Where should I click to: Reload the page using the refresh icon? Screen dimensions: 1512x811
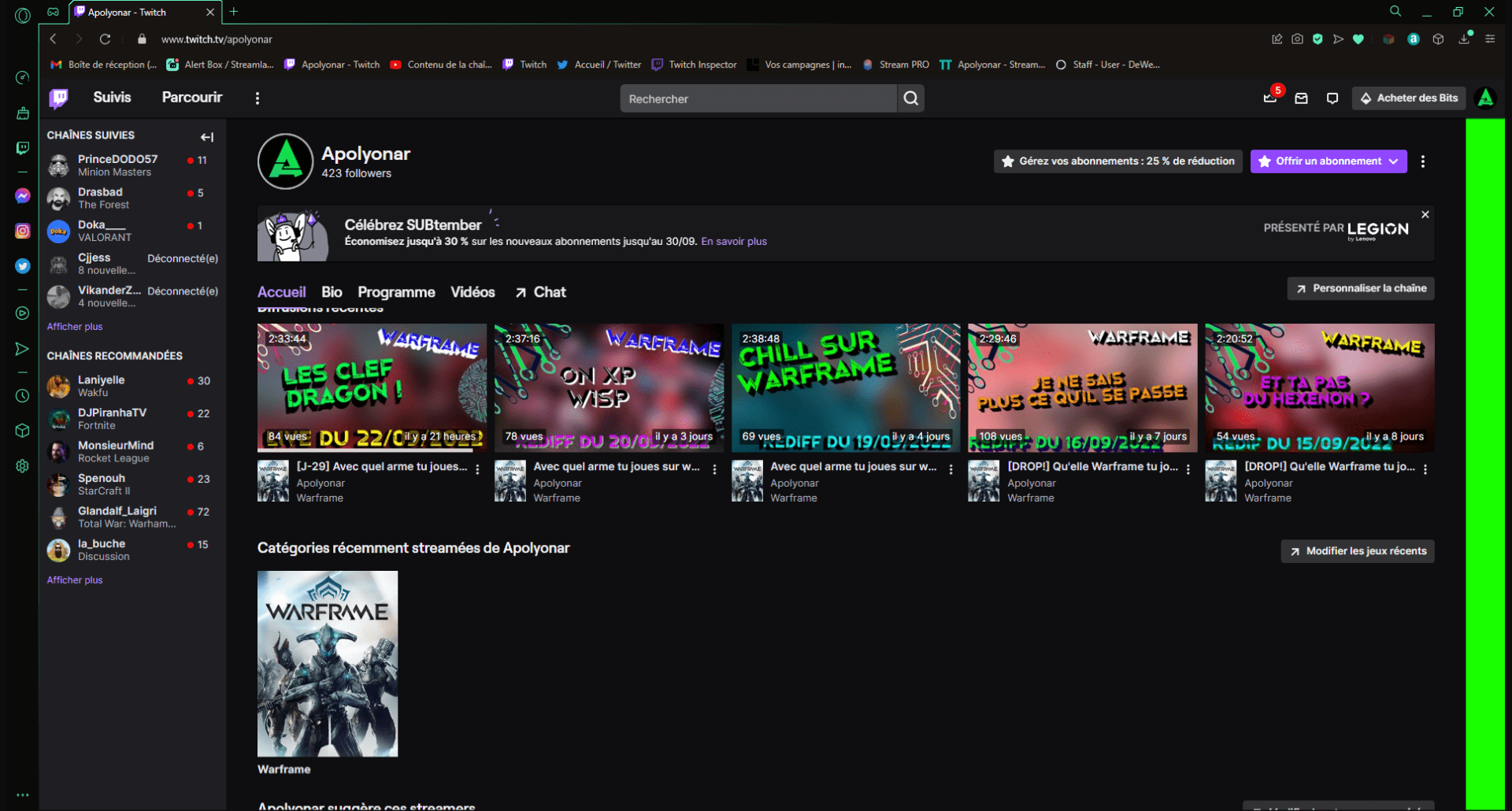click(x=105, y=39)
